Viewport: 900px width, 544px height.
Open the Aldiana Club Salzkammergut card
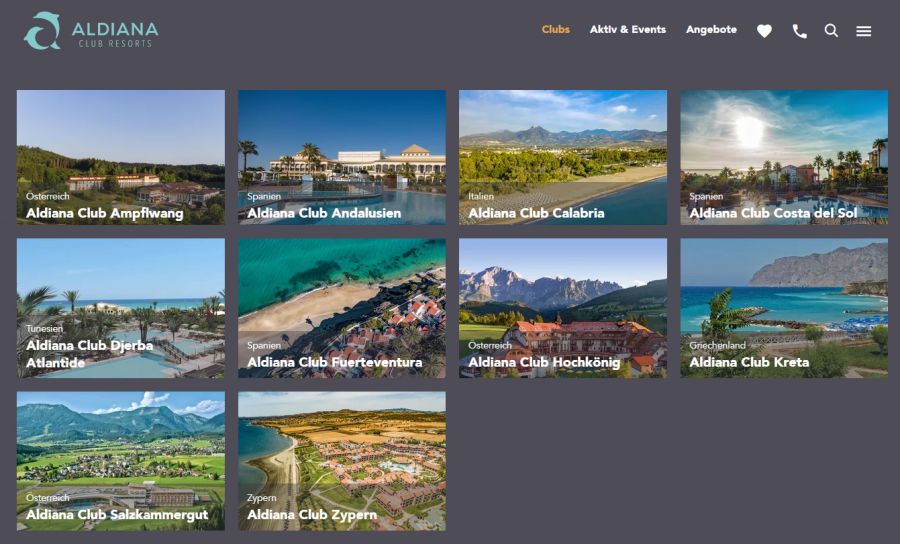121,461
